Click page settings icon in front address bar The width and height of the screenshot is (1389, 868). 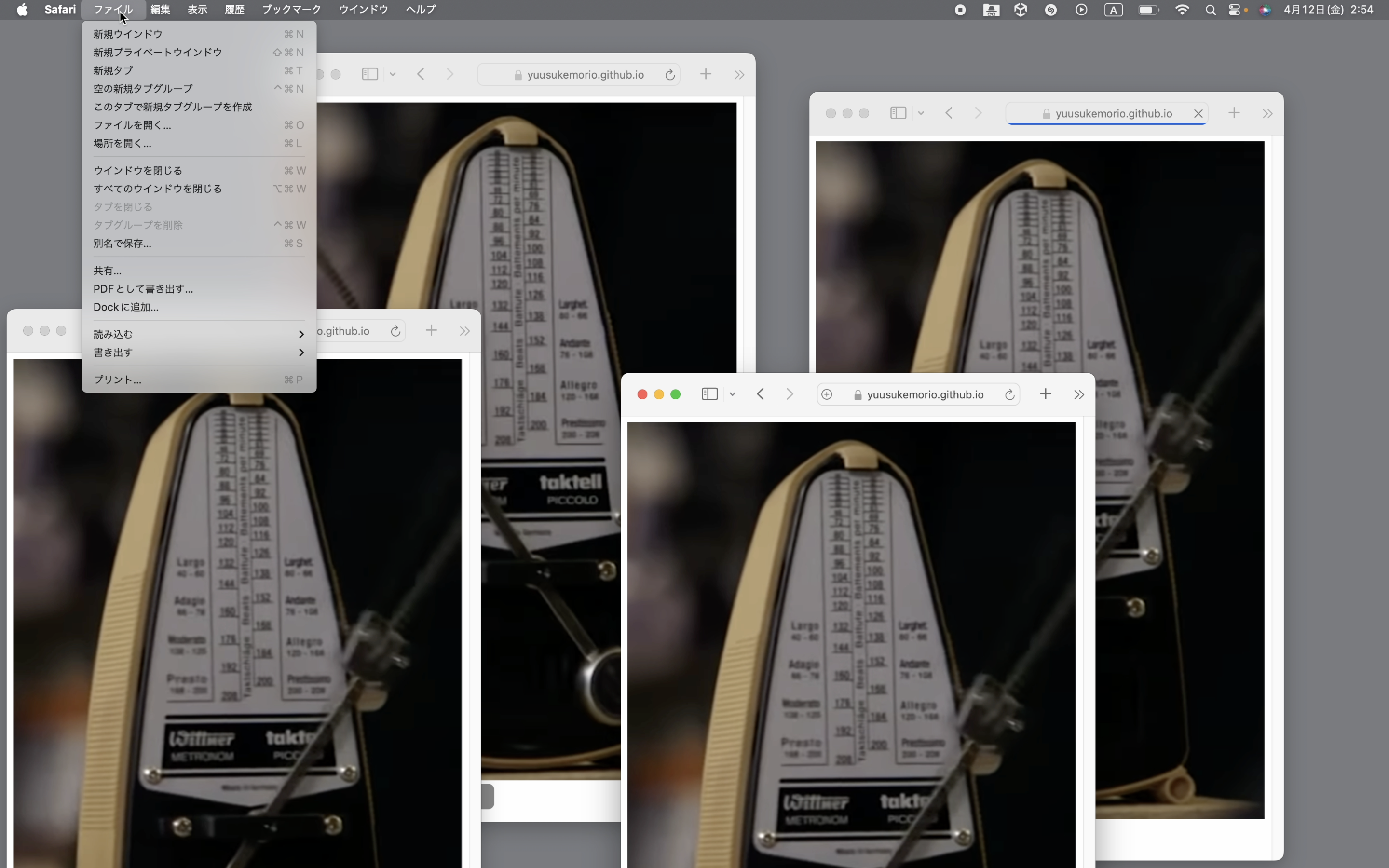(x=827, y=394)
